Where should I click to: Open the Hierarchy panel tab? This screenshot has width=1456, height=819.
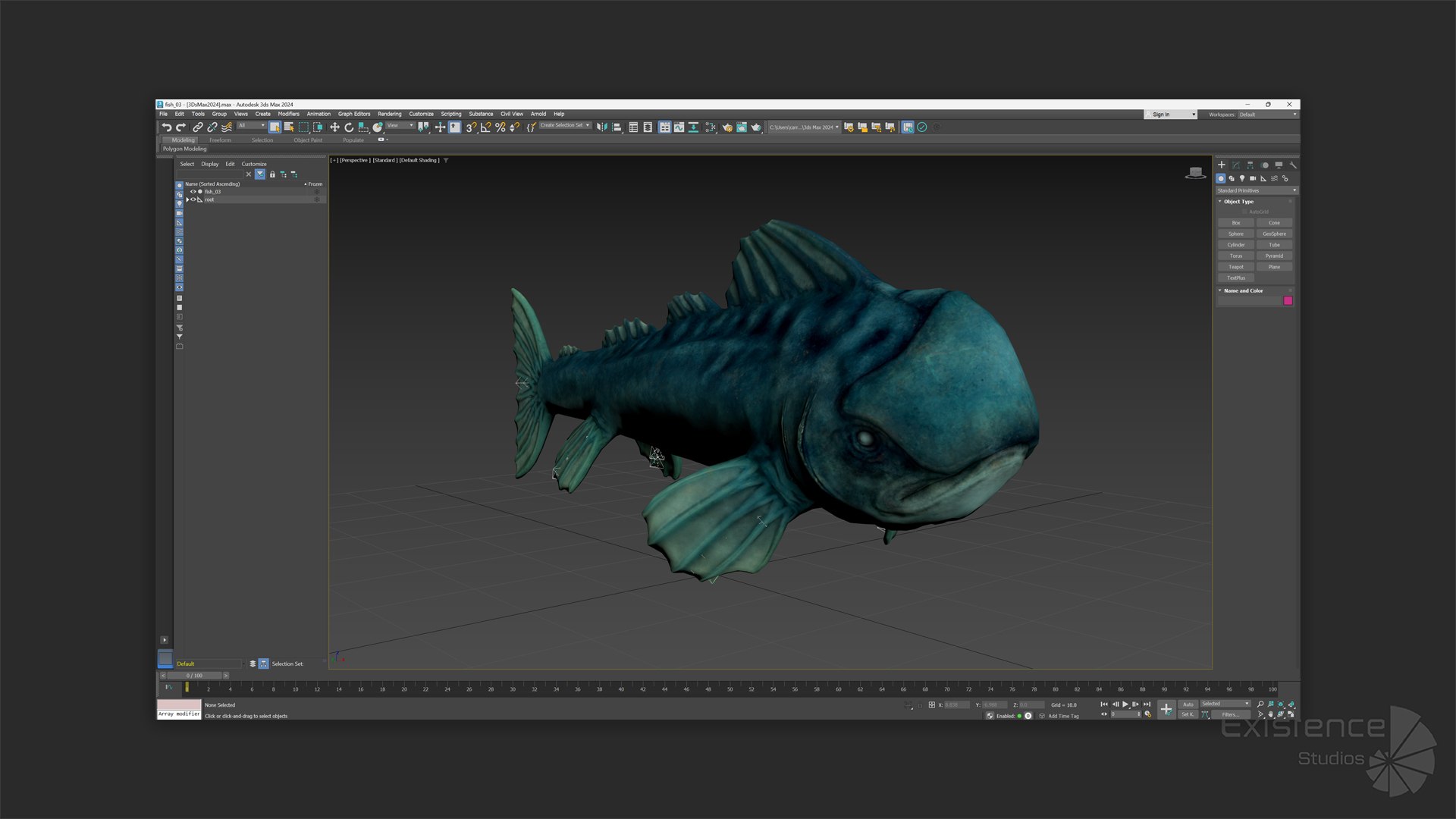click(1250, 165)
